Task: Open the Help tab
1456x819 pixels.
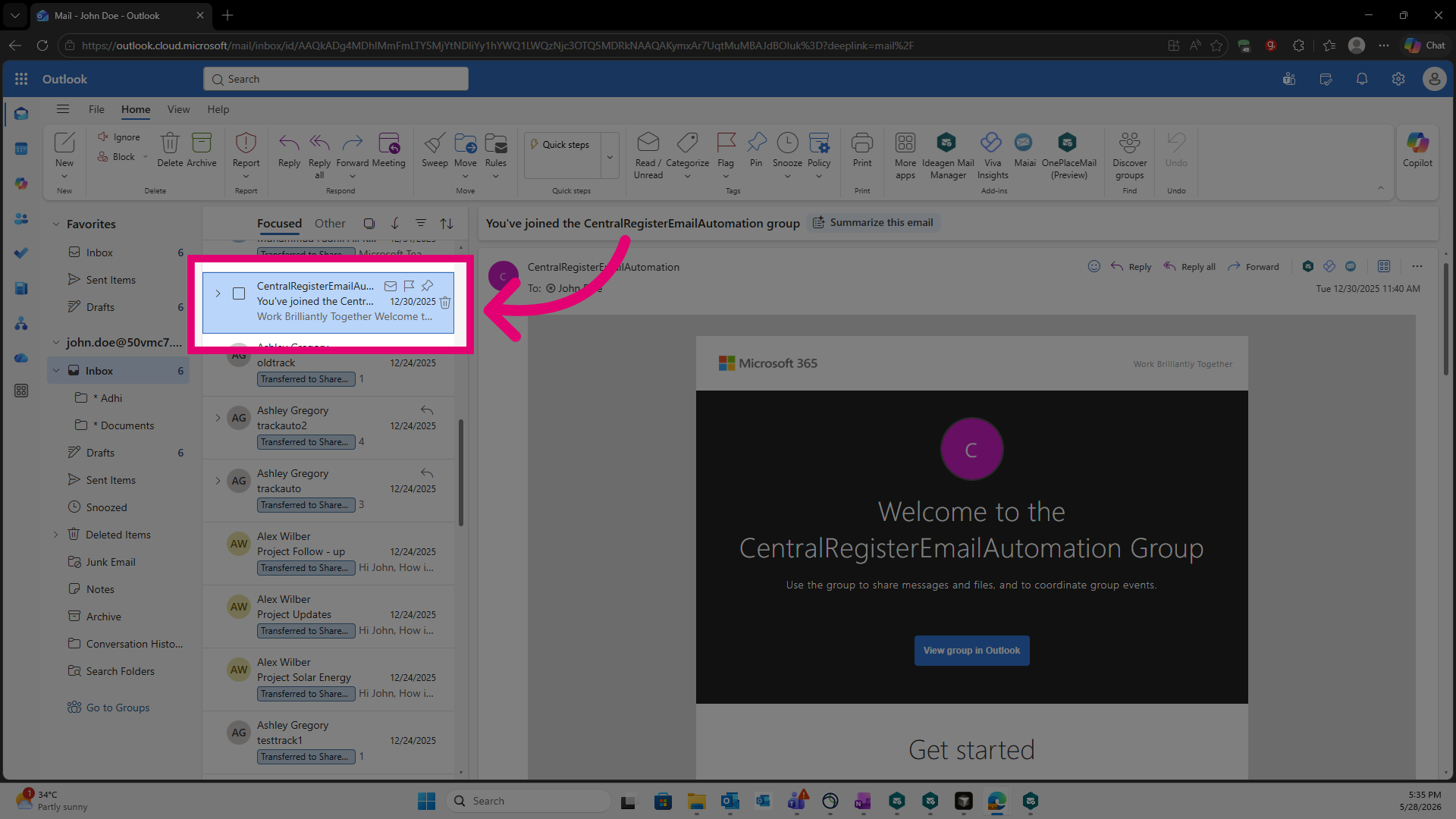Action: [x=218, y=109]
